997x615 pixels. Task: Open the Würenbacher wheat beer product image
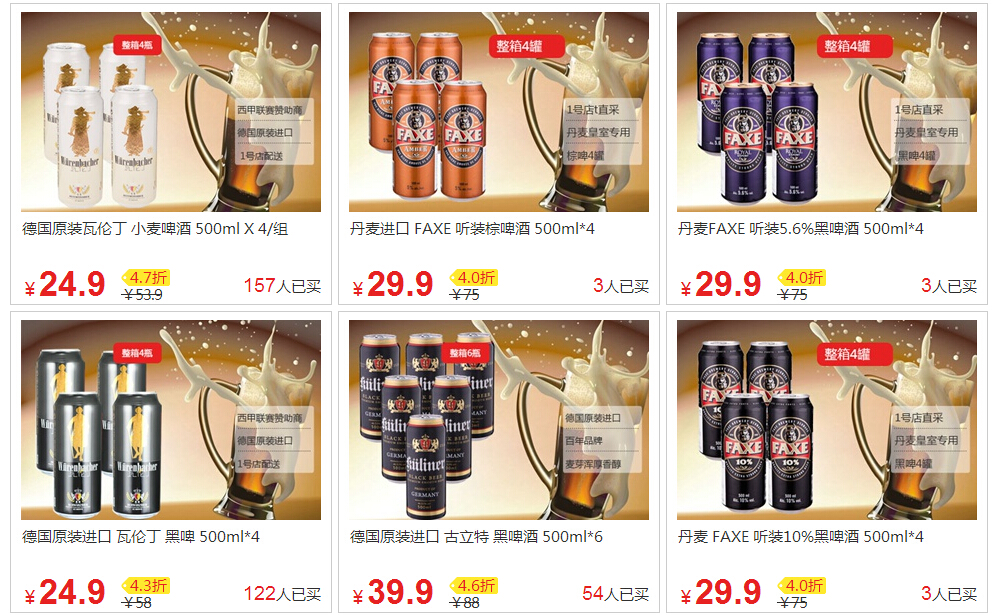(170, 111)
